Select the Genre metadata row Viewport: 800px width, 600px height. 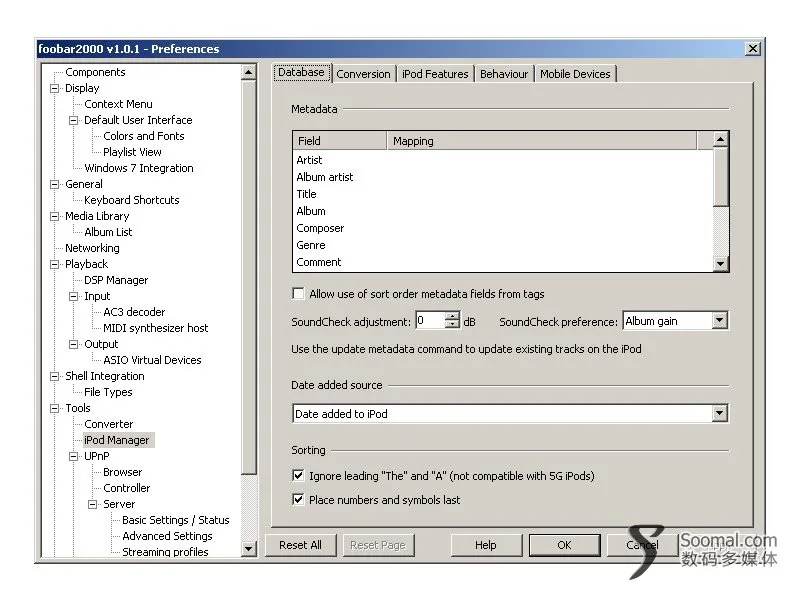503,245
